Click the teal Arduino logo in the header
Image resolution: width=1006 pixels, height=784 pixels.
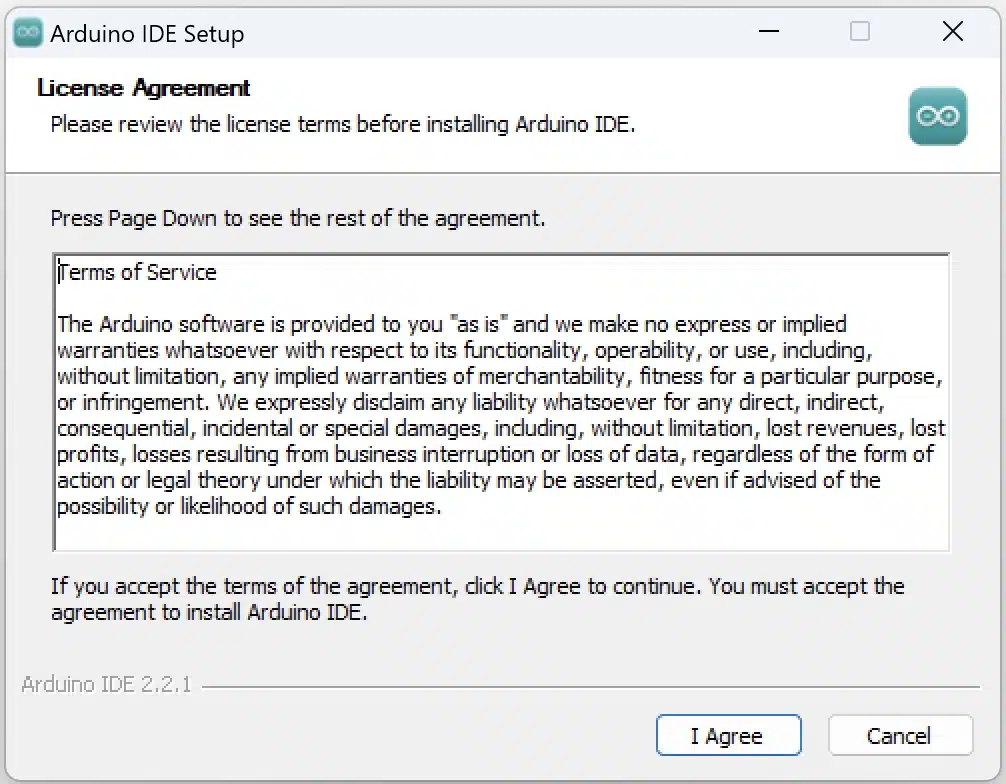[x=937, y=117]
